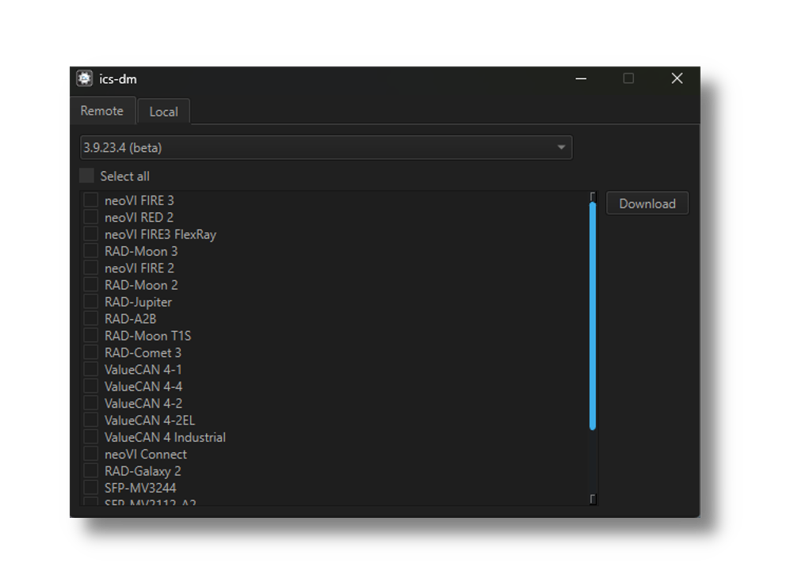Switch to the Local tab

(x=163, y=112)
